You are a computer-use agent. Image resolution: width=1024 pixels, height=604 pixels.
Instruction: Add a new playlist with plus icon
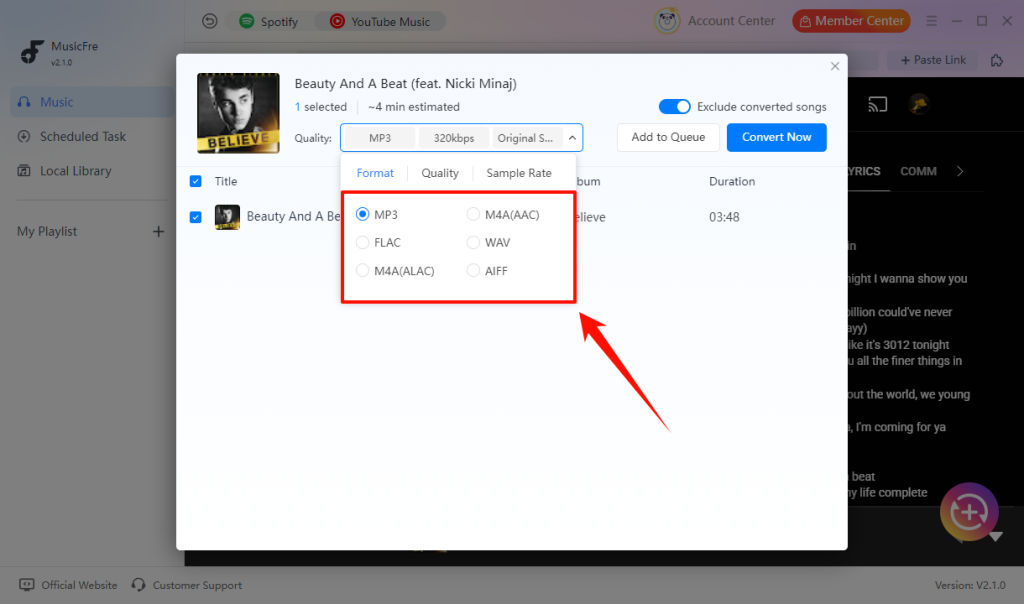(x=158, y=232)
